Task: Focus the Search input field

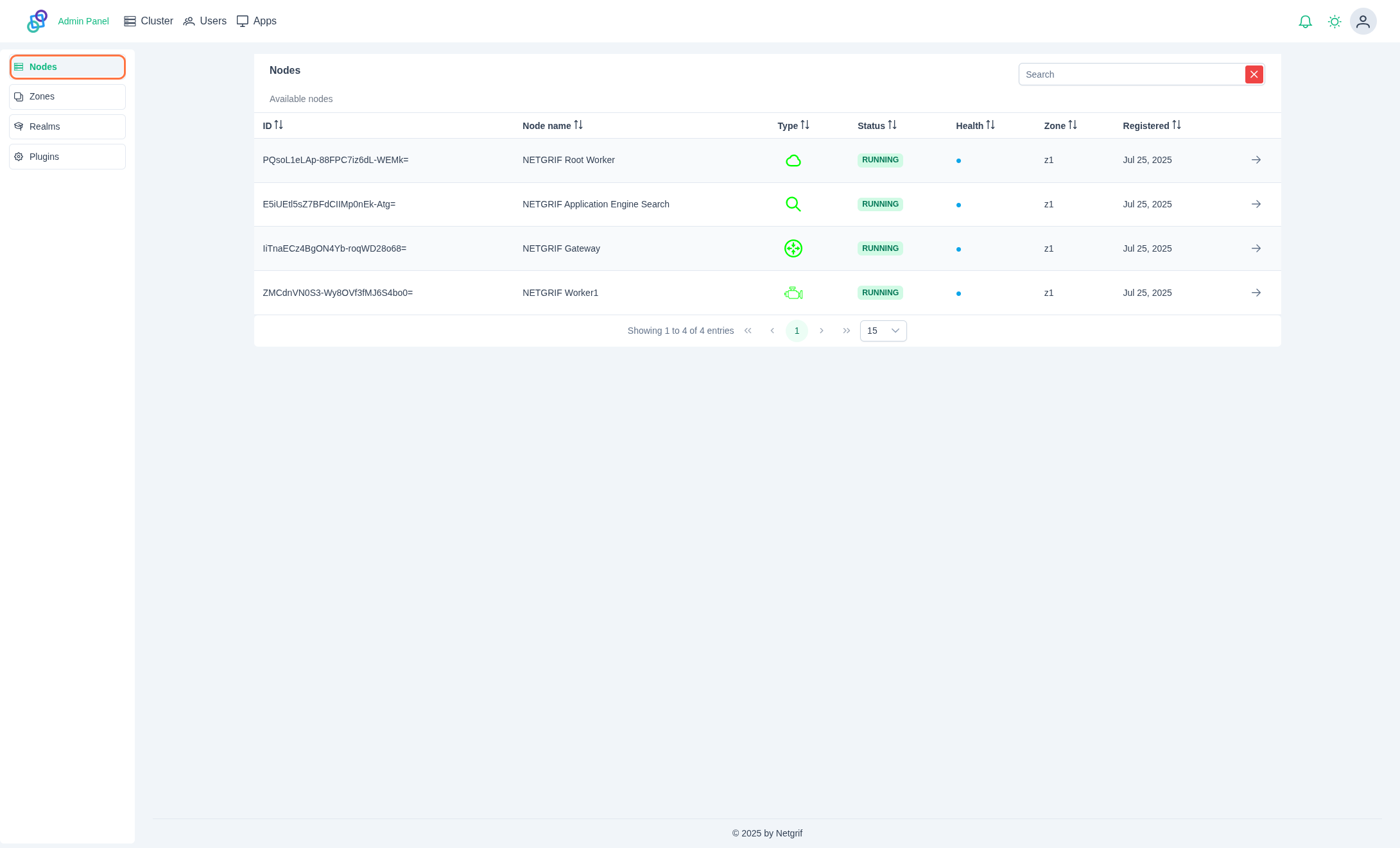Action: (1131, 74)
